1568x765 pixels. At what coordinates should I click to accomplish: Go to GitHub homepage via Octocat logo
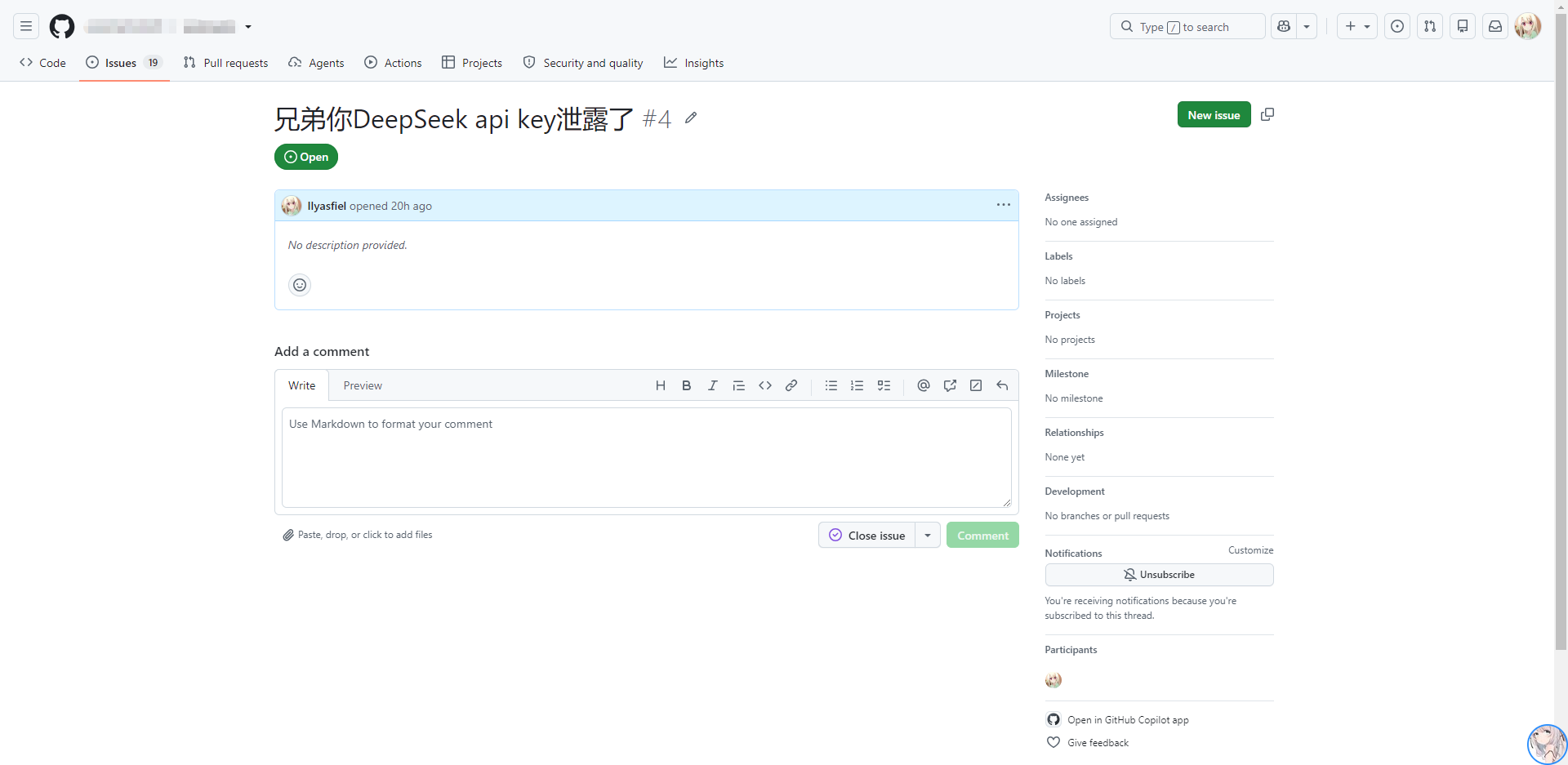[62, 26]
